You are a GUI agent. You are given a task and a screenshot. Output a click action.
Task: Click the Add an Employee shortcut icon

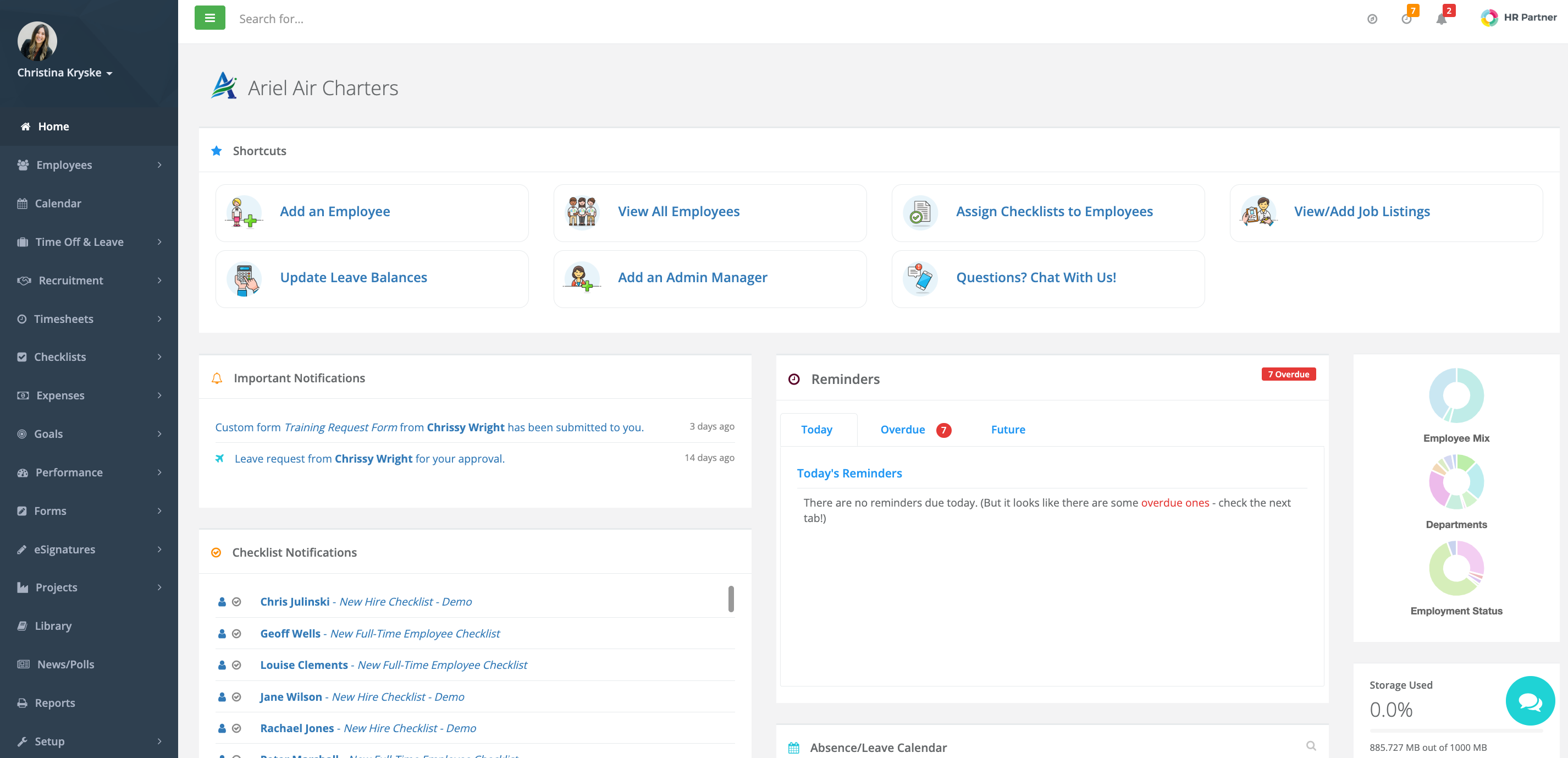244,212
